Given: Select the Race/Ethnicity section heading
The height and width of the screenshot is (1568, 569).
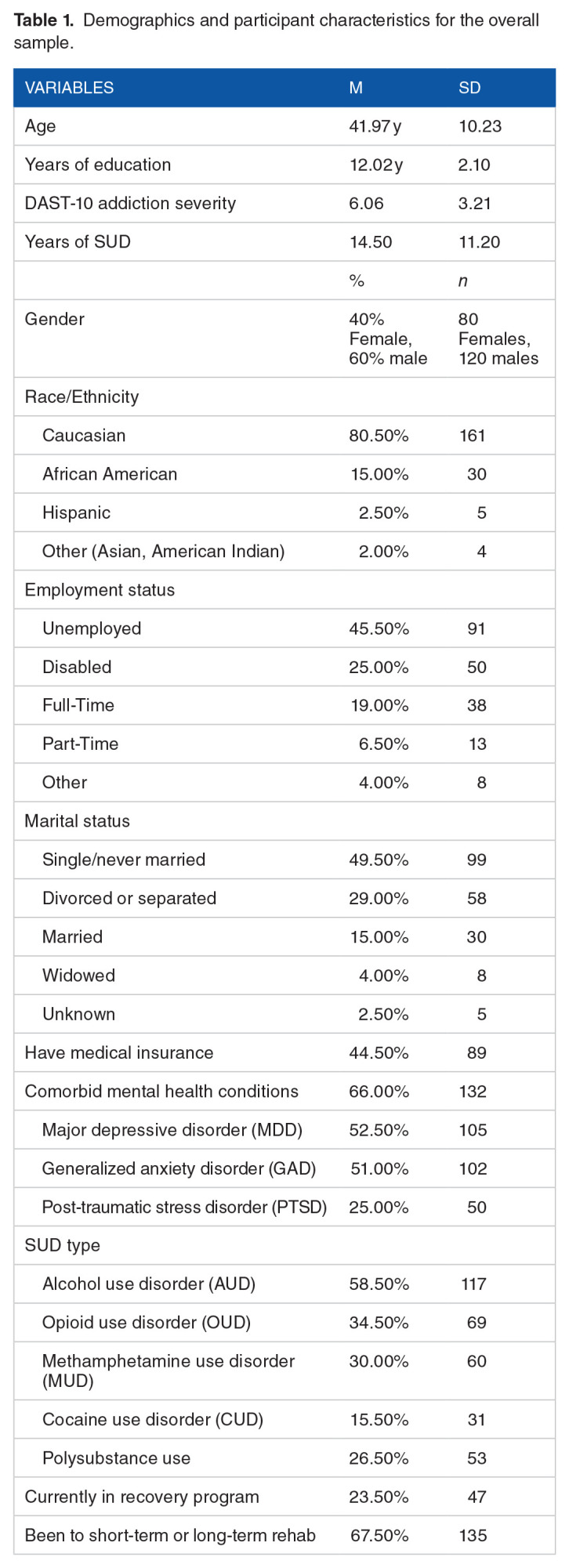Looking at the screenshot, I should tap(82, 397).
